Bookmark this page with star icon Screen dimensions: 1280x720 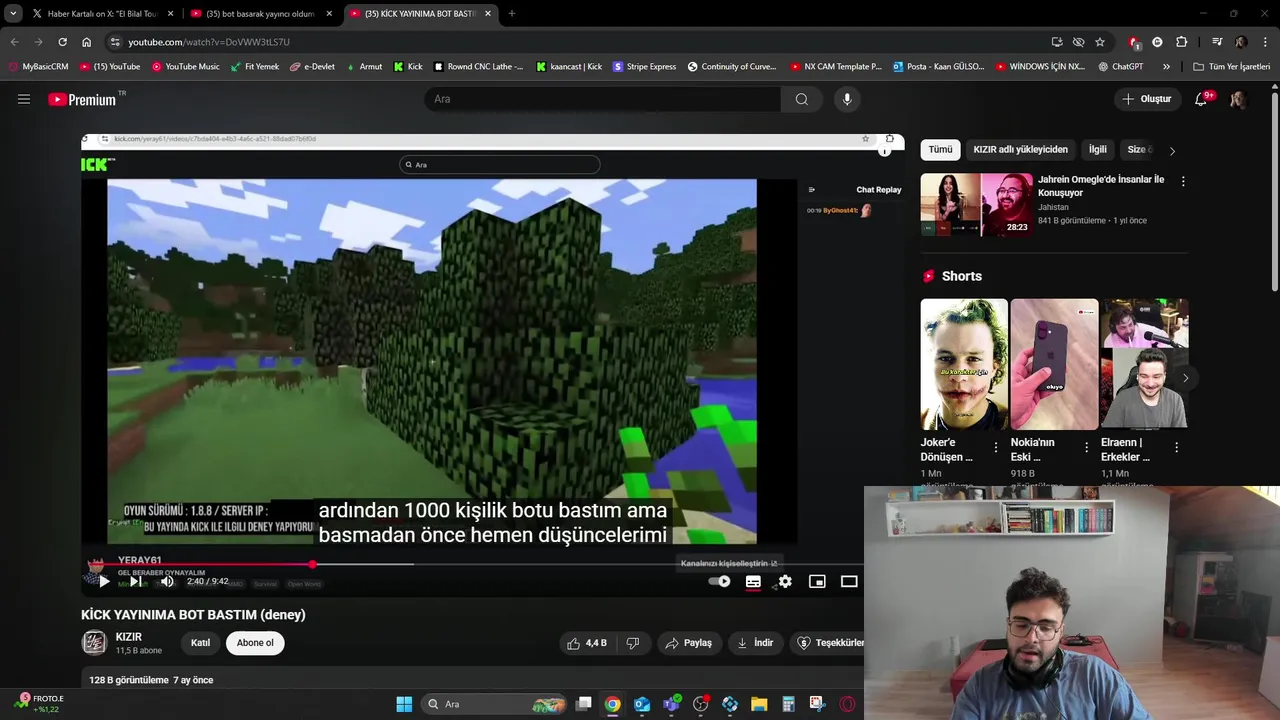(1100, 42)
